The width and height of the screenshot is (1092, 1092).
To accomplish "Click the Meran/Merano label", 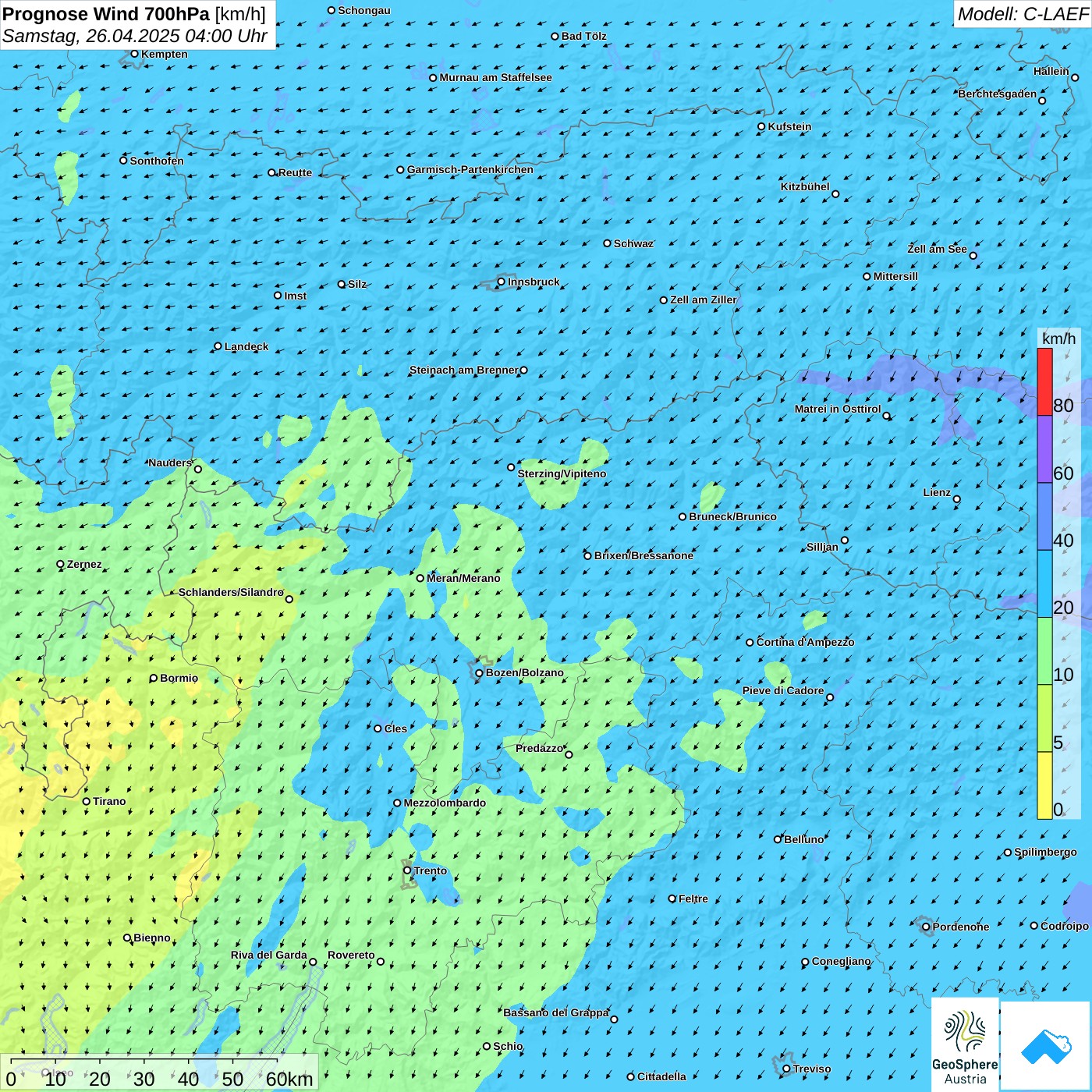I will pos(463,578).
